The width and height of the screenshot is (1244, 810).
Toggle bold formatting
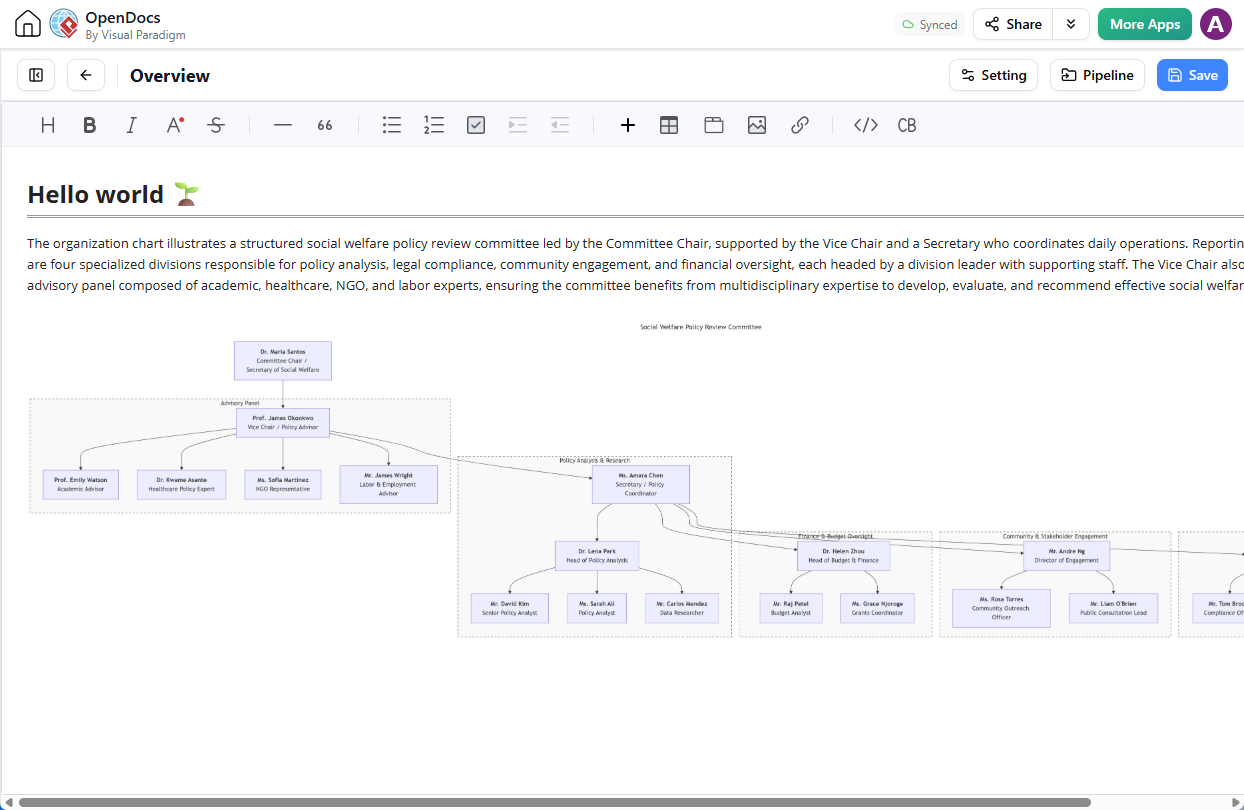[90, 125]
